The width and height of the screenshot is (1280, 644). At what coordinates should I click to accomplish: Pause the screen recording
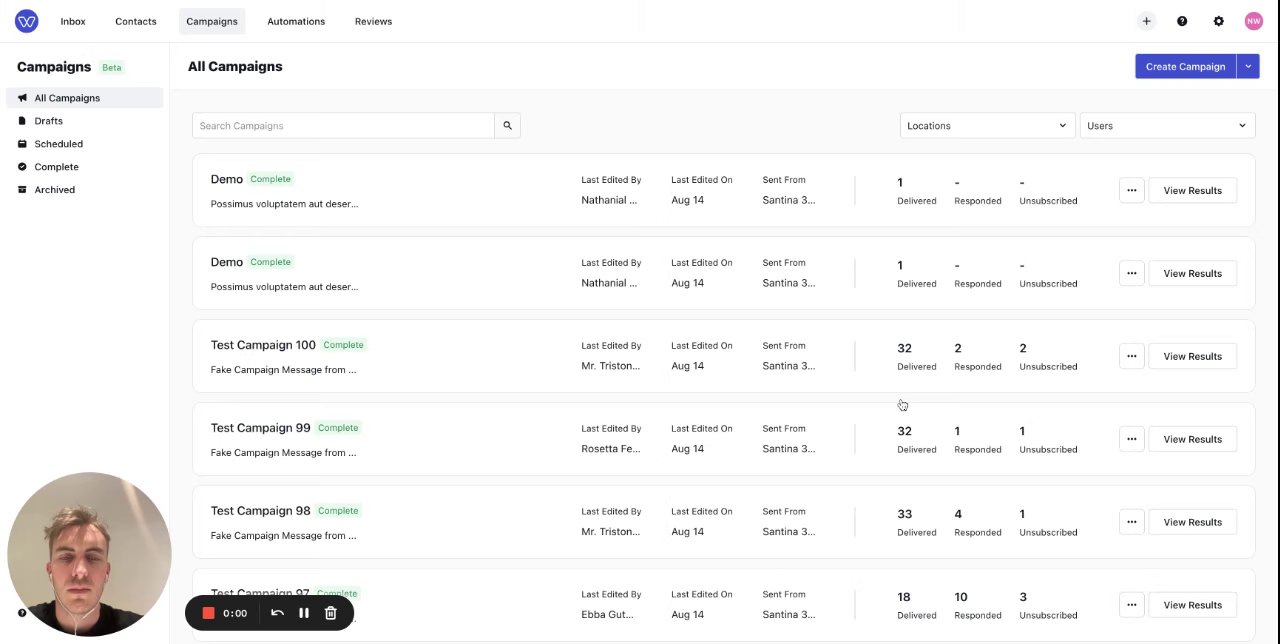[x=304, y=613]
